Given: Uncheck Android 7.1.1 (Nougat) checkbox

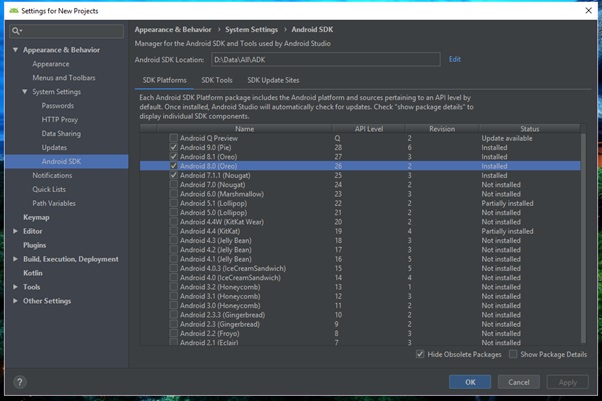Looking at the screenshot, I should [x=174, y=175].
